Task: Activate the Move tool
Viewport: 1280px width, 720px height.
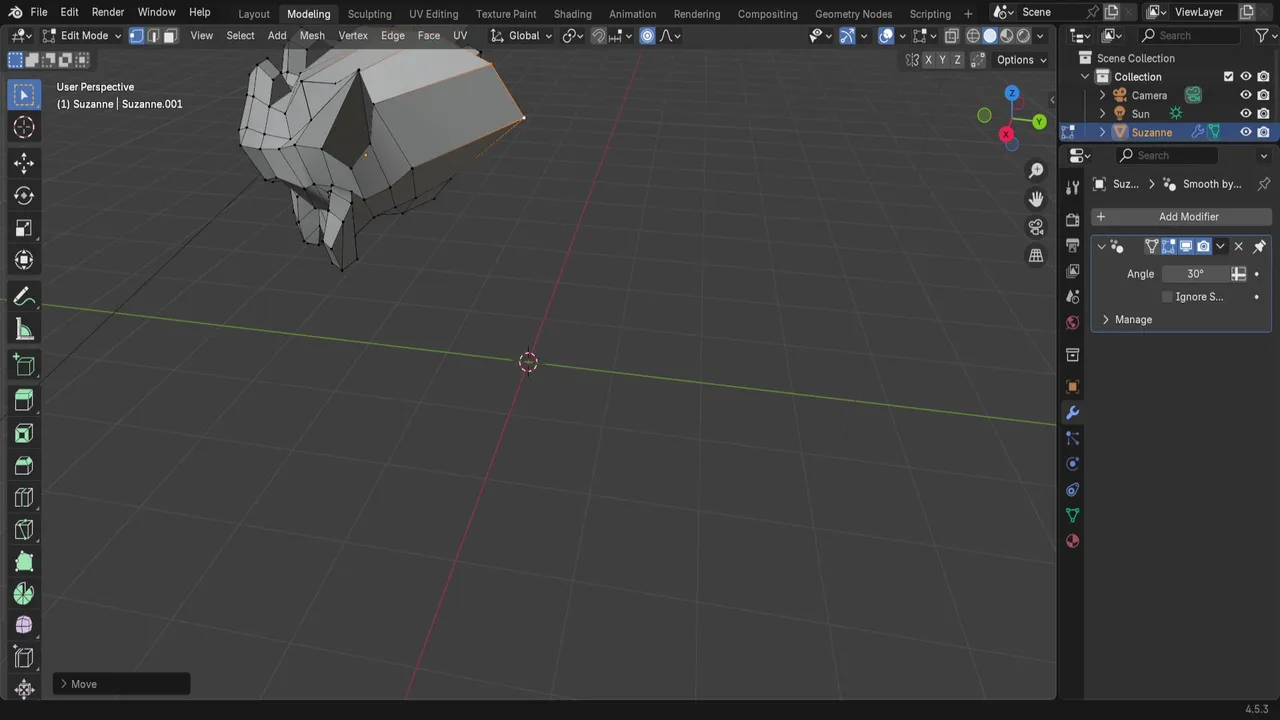Action: point(24,163)
